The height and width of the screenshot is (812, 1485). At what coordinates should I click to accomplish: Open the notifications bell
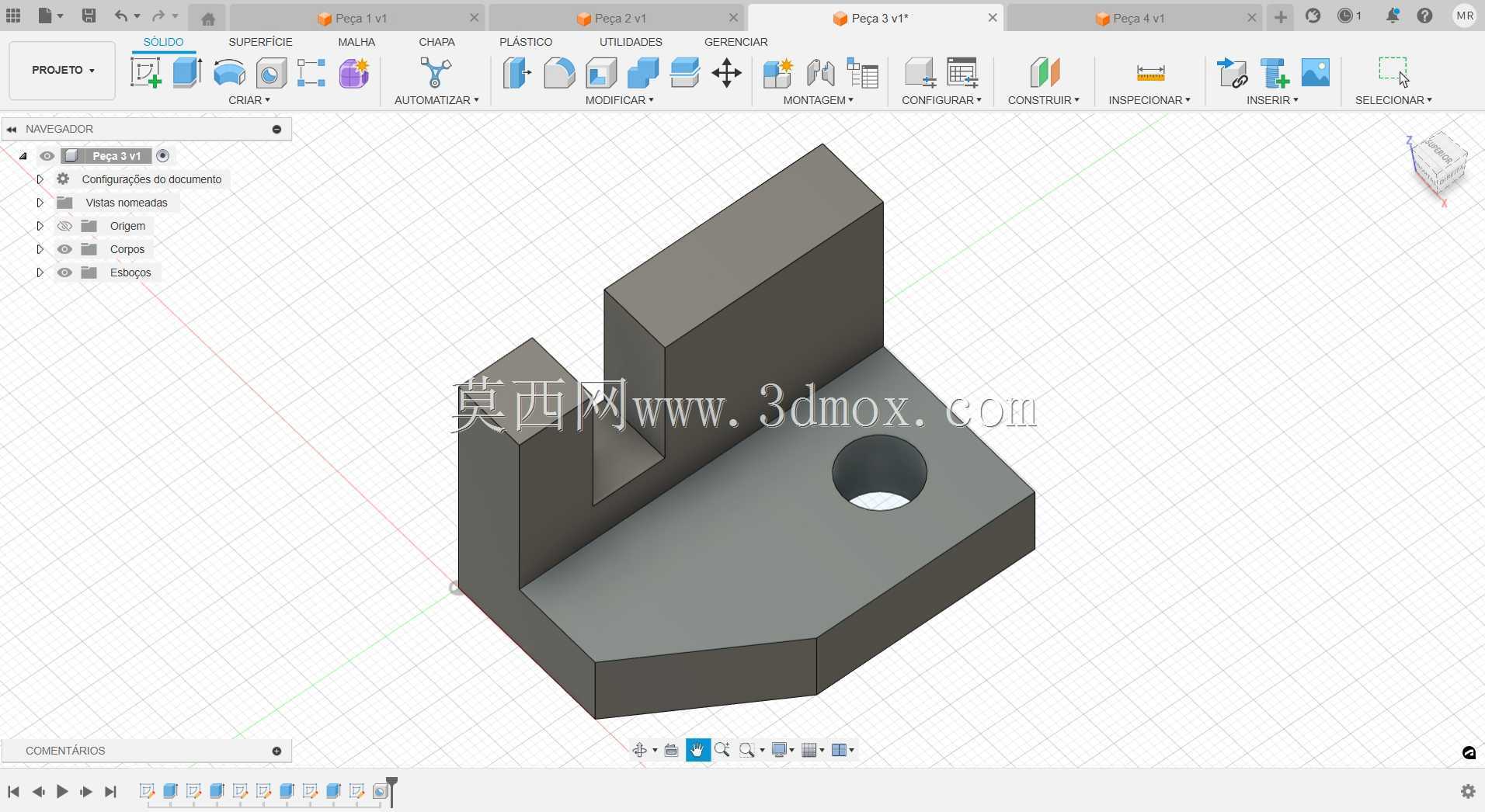[1393, 16]
